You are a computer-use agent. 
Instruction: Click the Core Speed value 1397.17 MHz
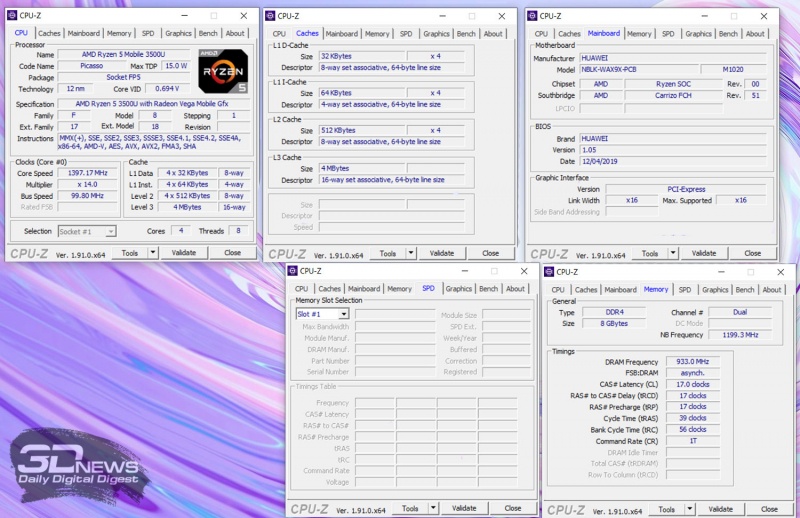click(x=88, y=173)
